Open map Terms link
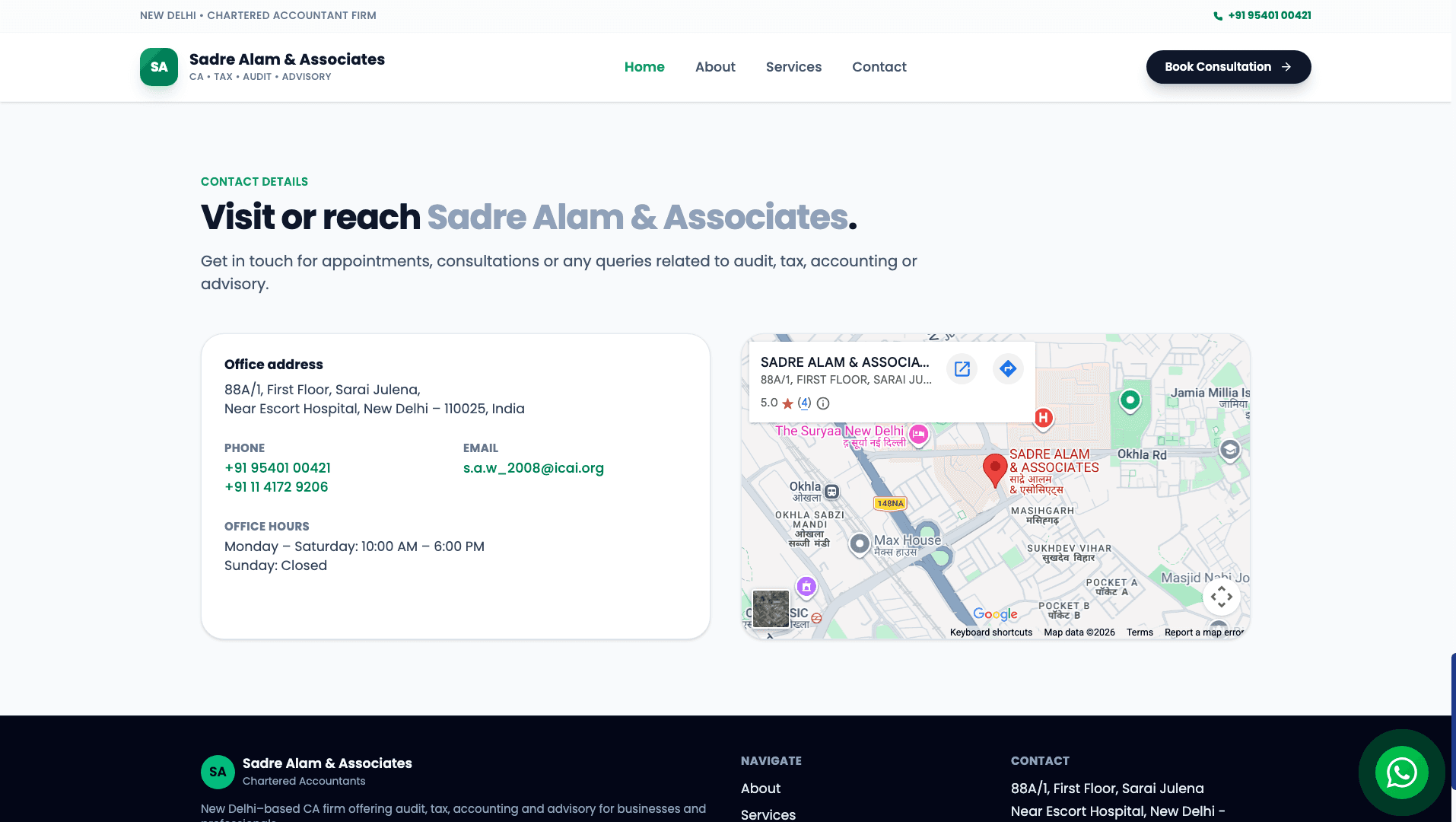Screen dimensions: 1456x822 [1140, 632]
